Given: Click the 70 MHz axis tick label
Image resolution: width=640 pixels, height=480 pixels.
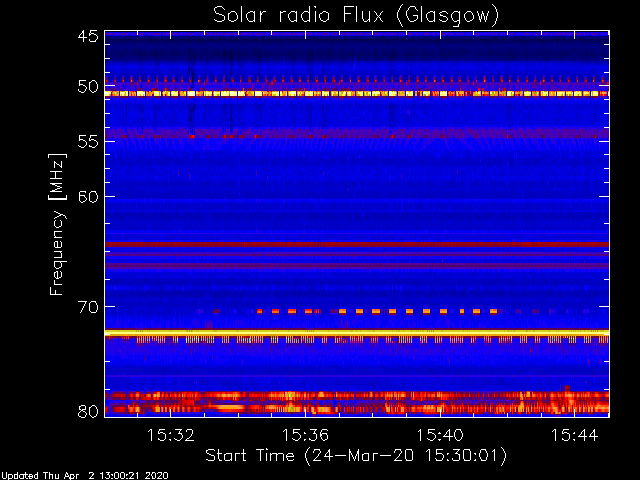Looking at the screenshot, I should [x=88, y=307].
